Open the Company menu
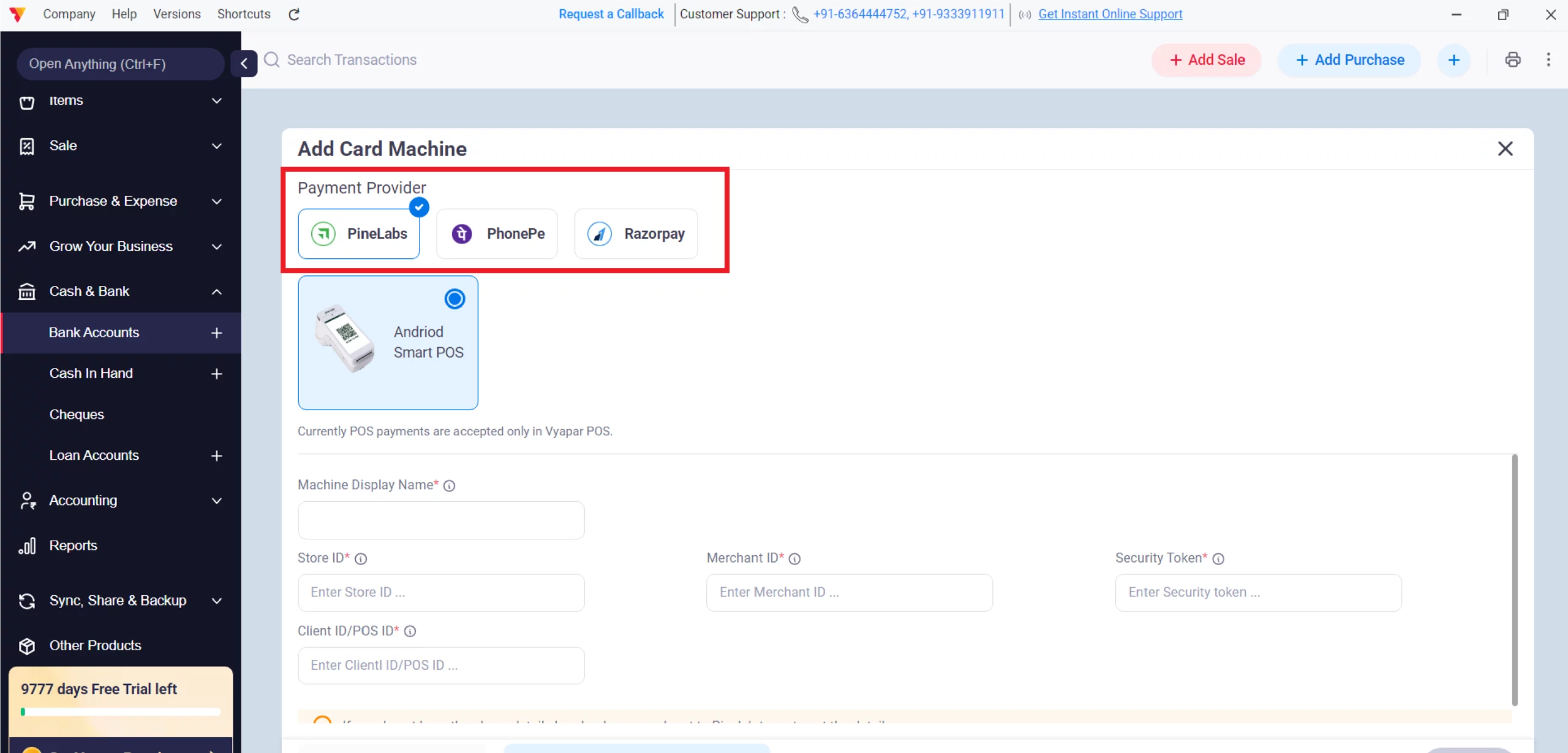The width and height of the screenshot is (1568, 753). (x=69, y=14)
